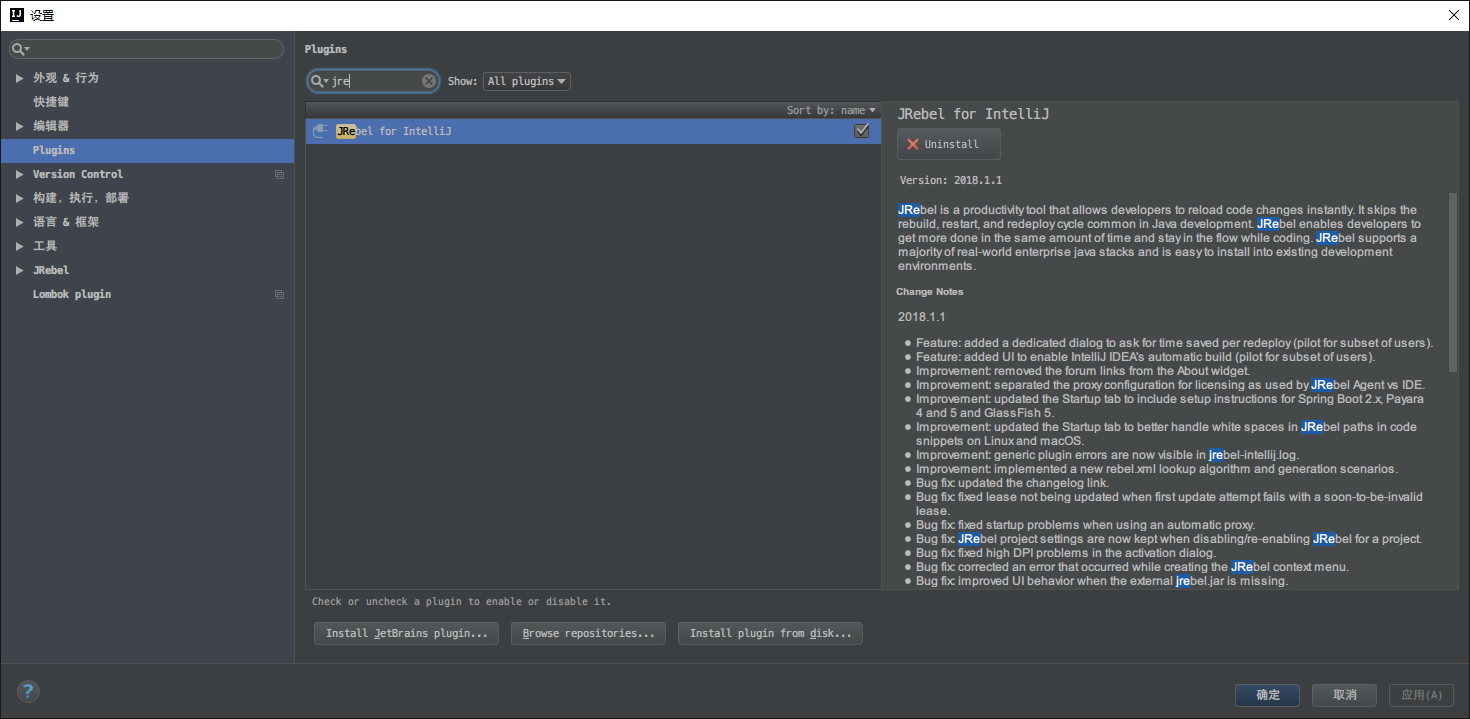This screenshot has width=1470, height=719.
Task: Click the settings search magnifier icon
Action: click(x=19, y=49)
